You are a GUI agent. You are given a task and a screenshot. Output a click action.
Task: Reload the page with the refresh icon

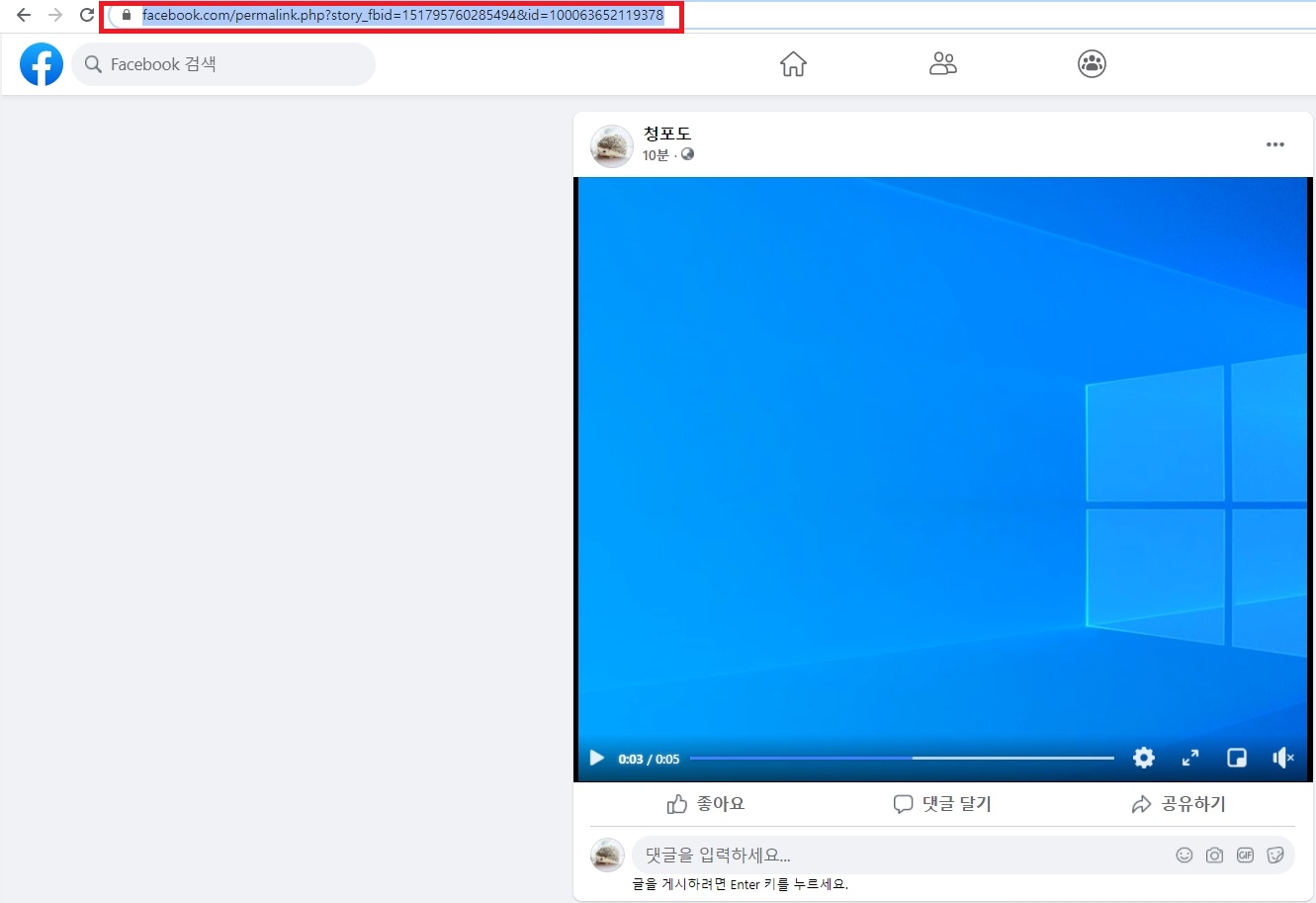pyautogui.click(x=87, y=15)
